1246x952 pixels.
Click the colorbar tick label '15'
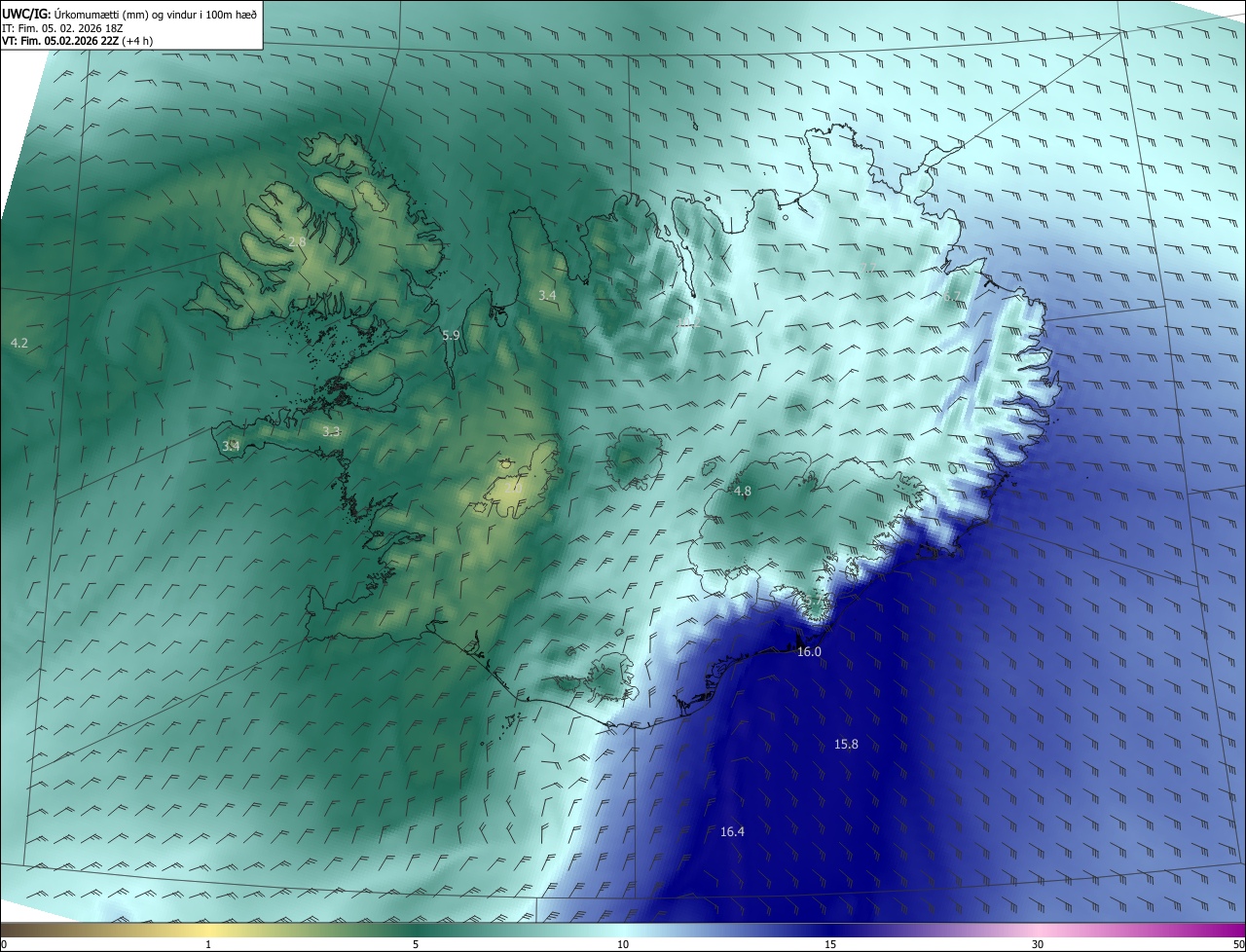[x=830, y=944]
